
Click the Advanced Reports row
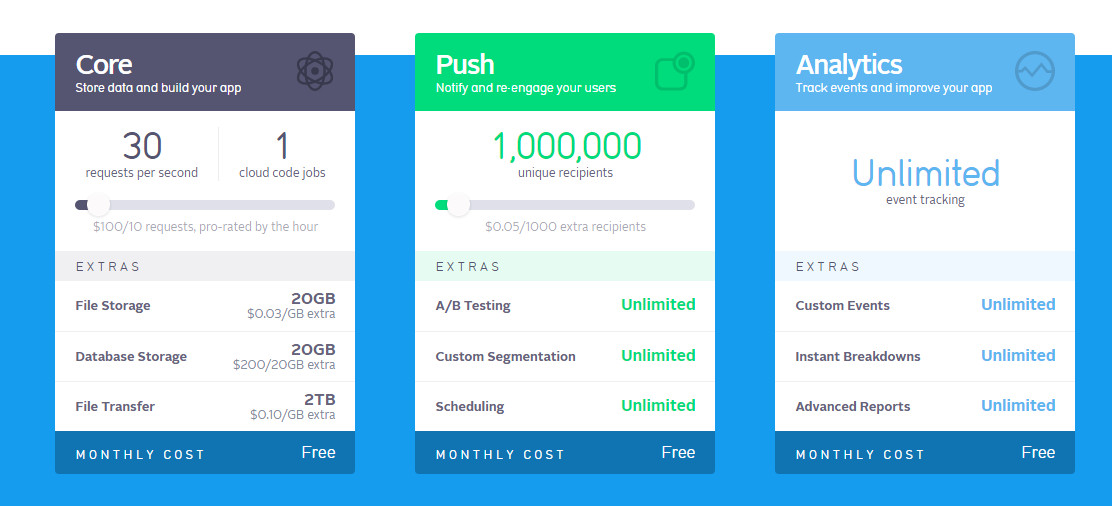(x=925, y=407)
